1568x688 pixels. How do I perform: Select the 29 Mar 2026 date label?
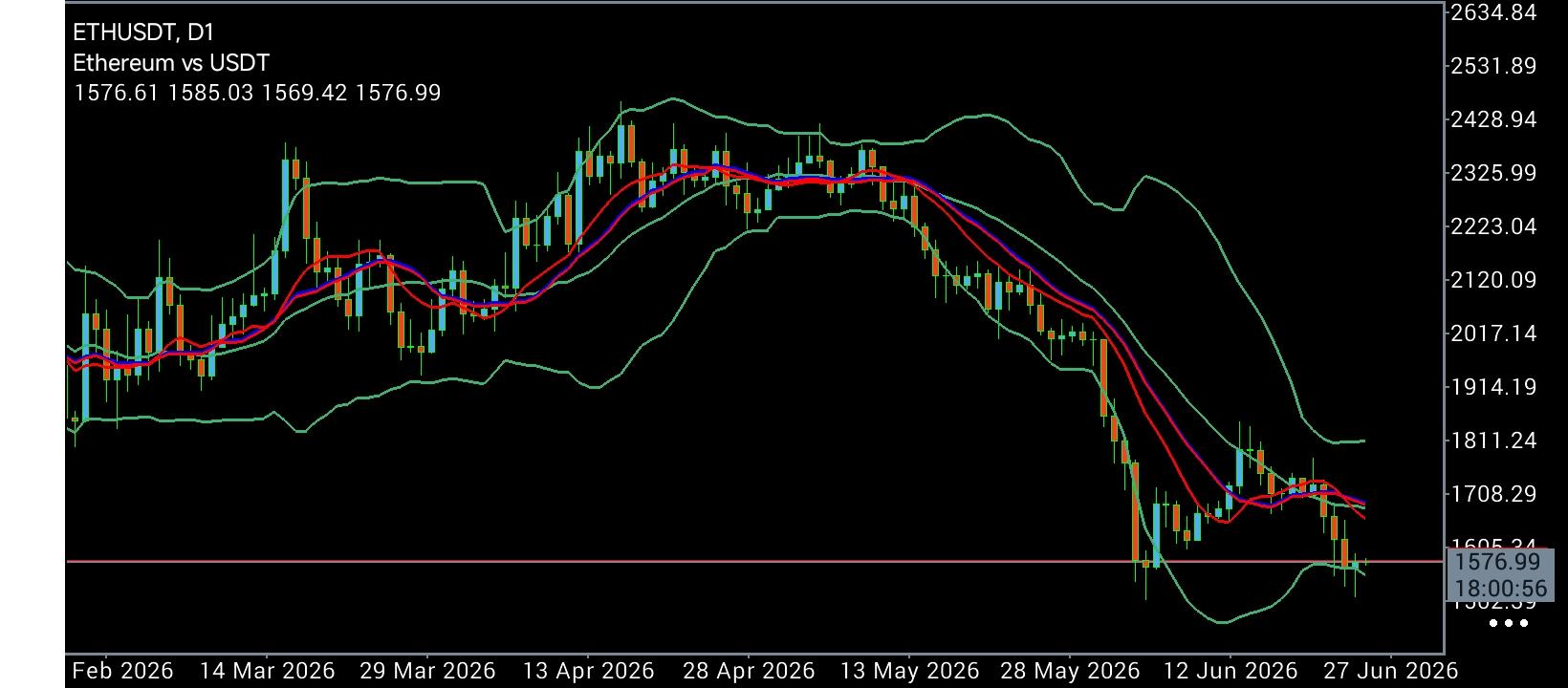[427, 671]
